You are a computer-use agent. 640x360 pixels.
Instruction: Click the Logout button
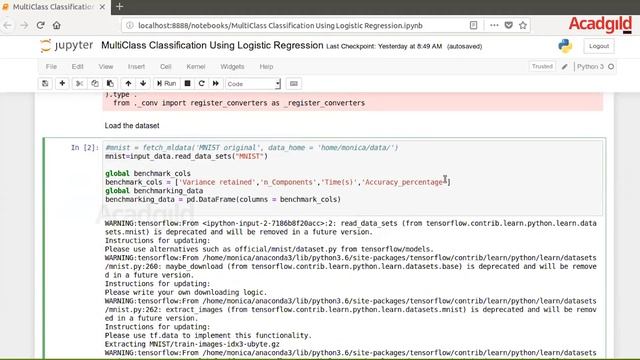pyautogui.click(x=599, y=46)
